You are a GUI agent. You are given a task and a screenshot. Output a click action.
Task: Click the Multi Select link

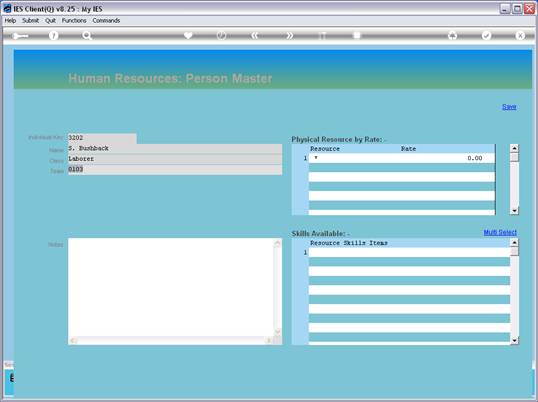(x=500, y=232)
